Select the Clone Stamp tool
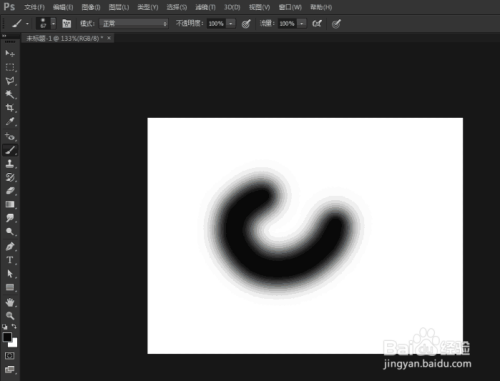Viewport: 500px width, 381px height. 10,164
